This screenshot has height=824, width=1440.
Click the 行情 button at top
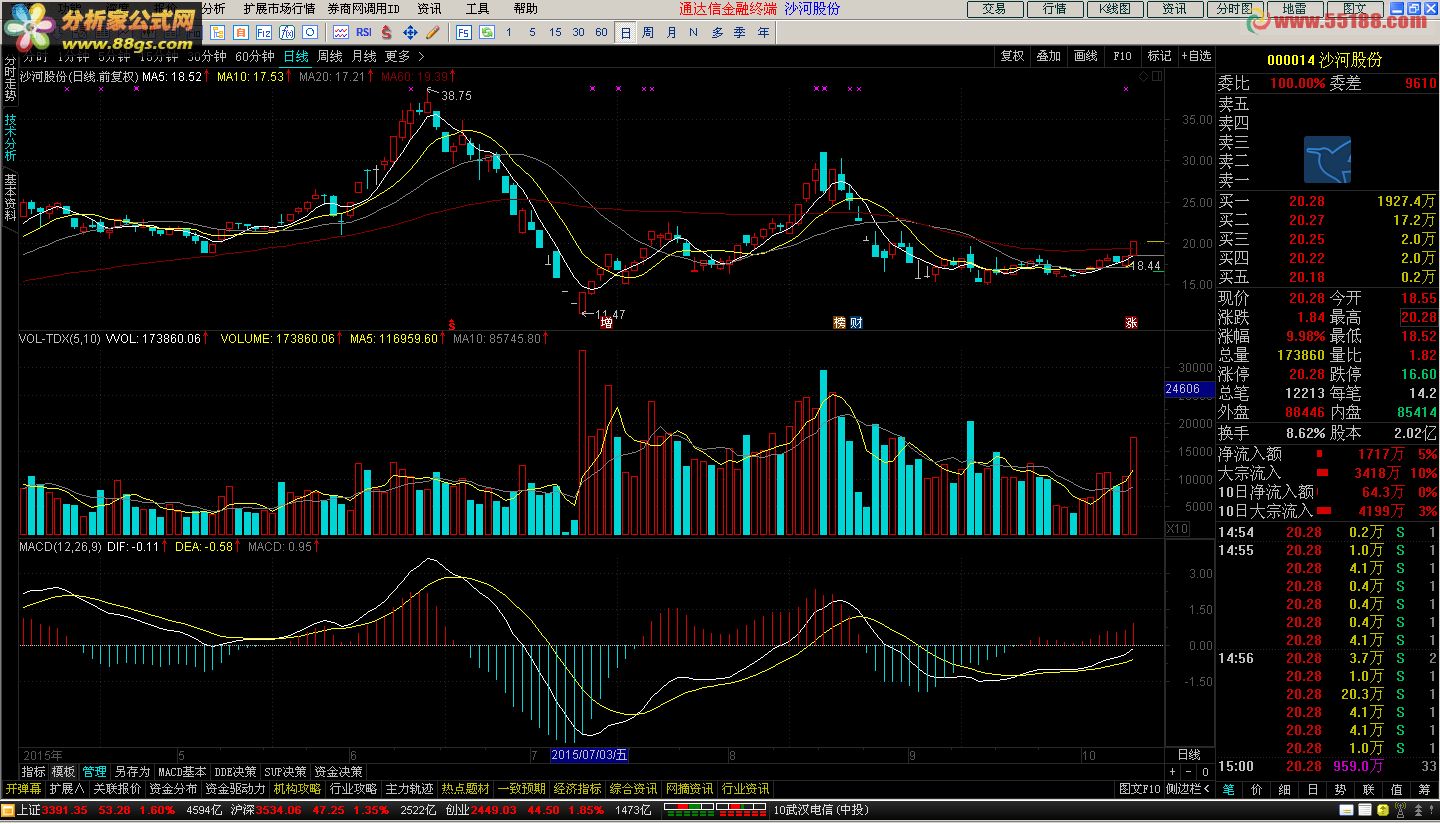[1054, 8]
